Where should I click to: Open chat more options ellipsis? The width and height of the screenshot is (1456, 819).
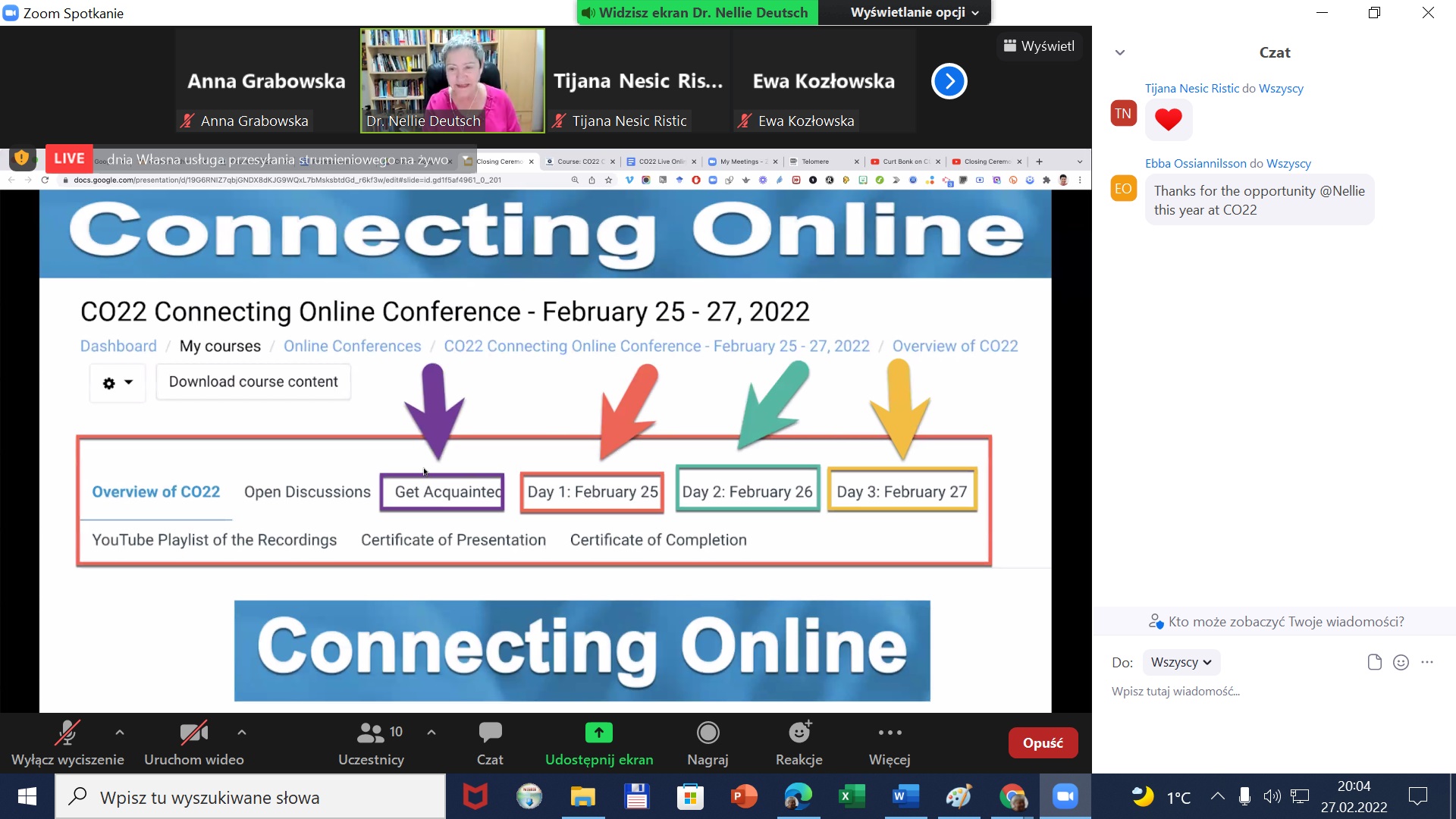pos(1427,662)
